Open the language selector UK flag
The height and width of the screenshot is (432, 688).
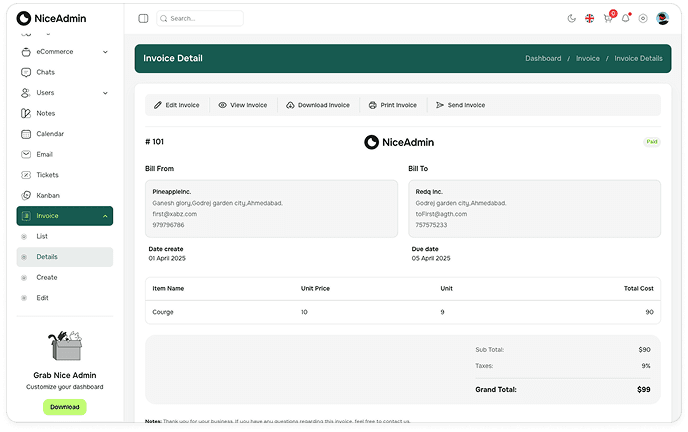590,18
